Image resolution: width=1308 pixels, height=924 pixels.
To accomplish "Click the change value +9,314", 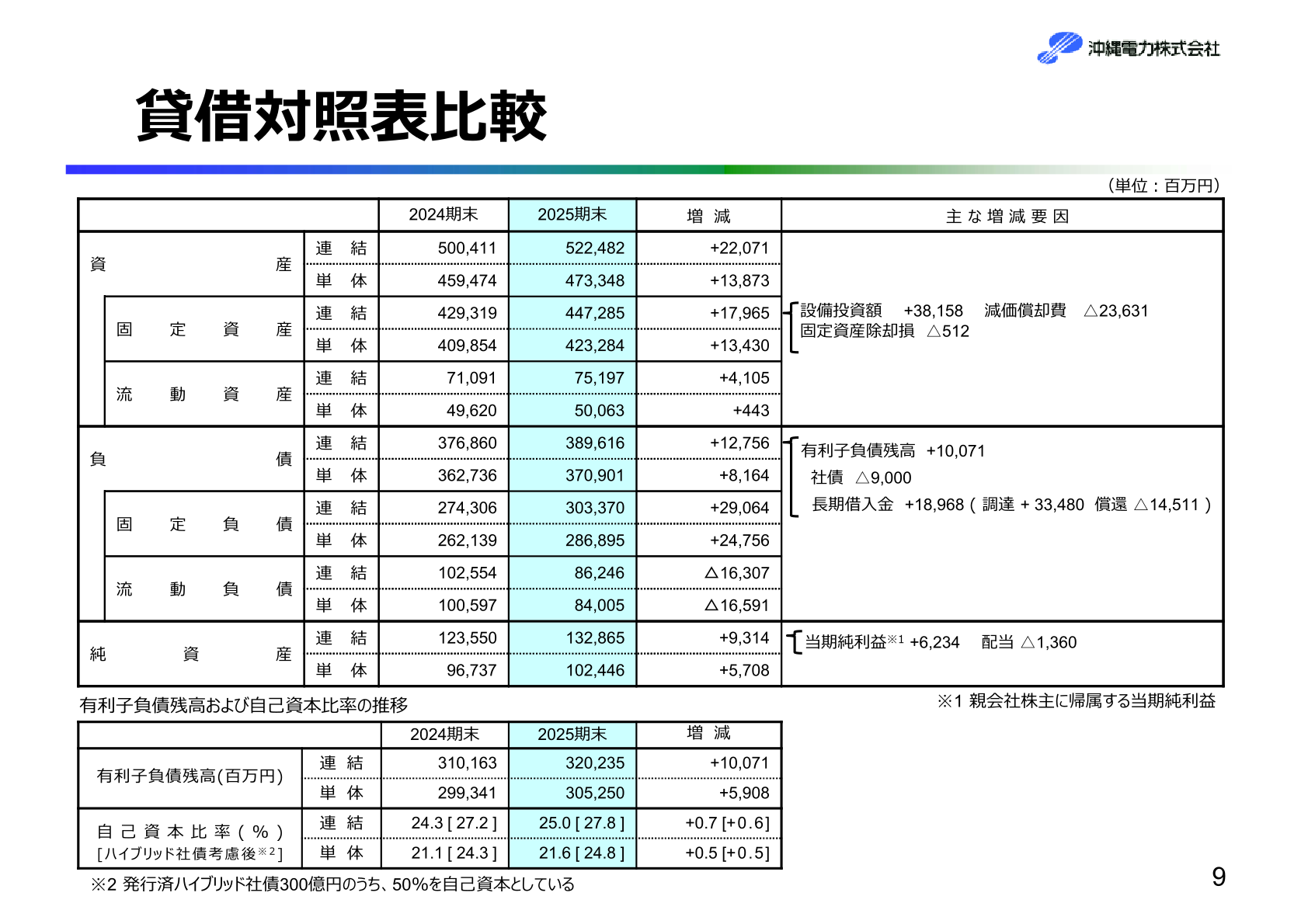I will (x=744, y=637).
